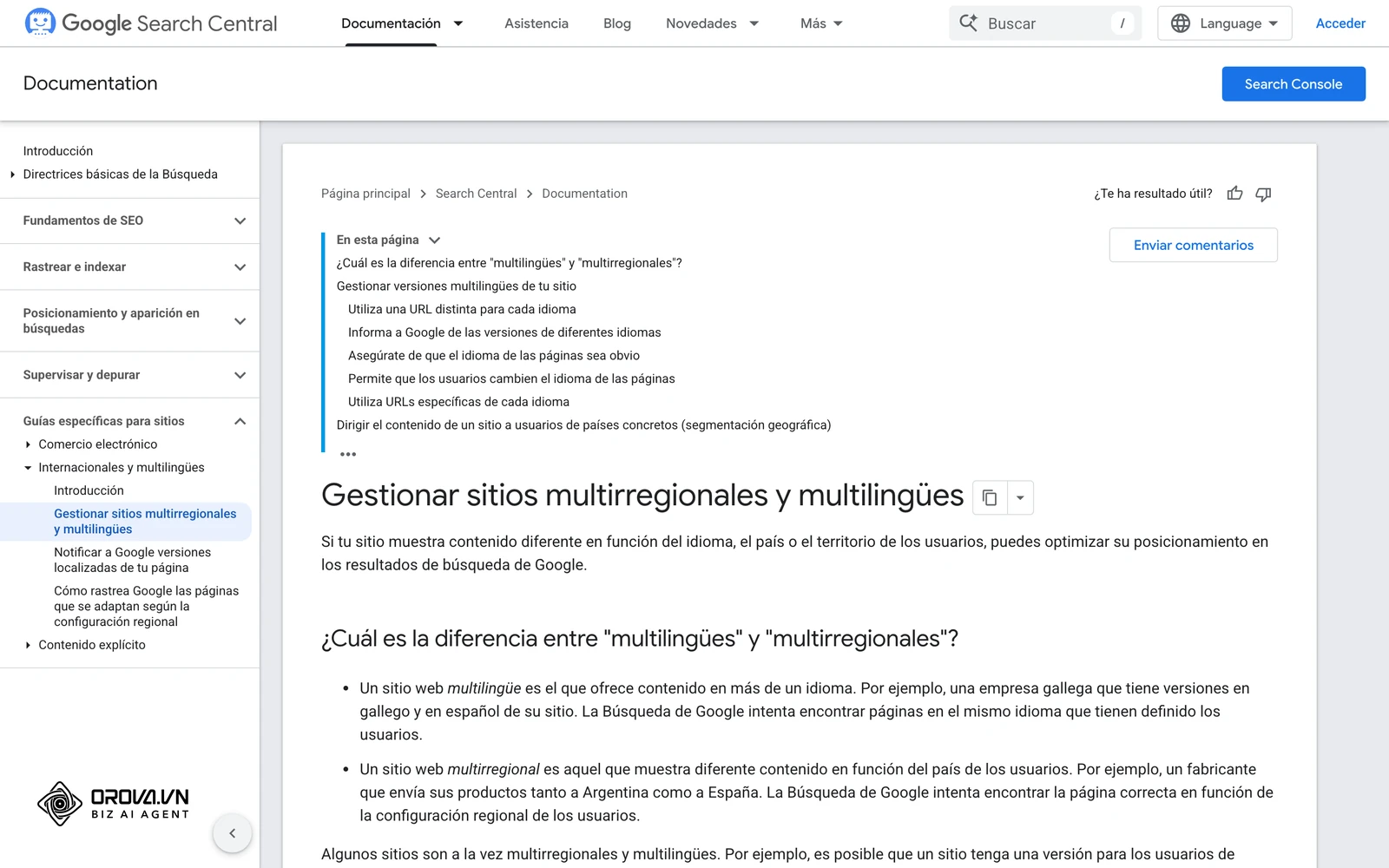Image resolution: width=1389 pixels, height=868 pixels.
Task: Click the Enviar comentarios button
Action: tap(1193, 245)
